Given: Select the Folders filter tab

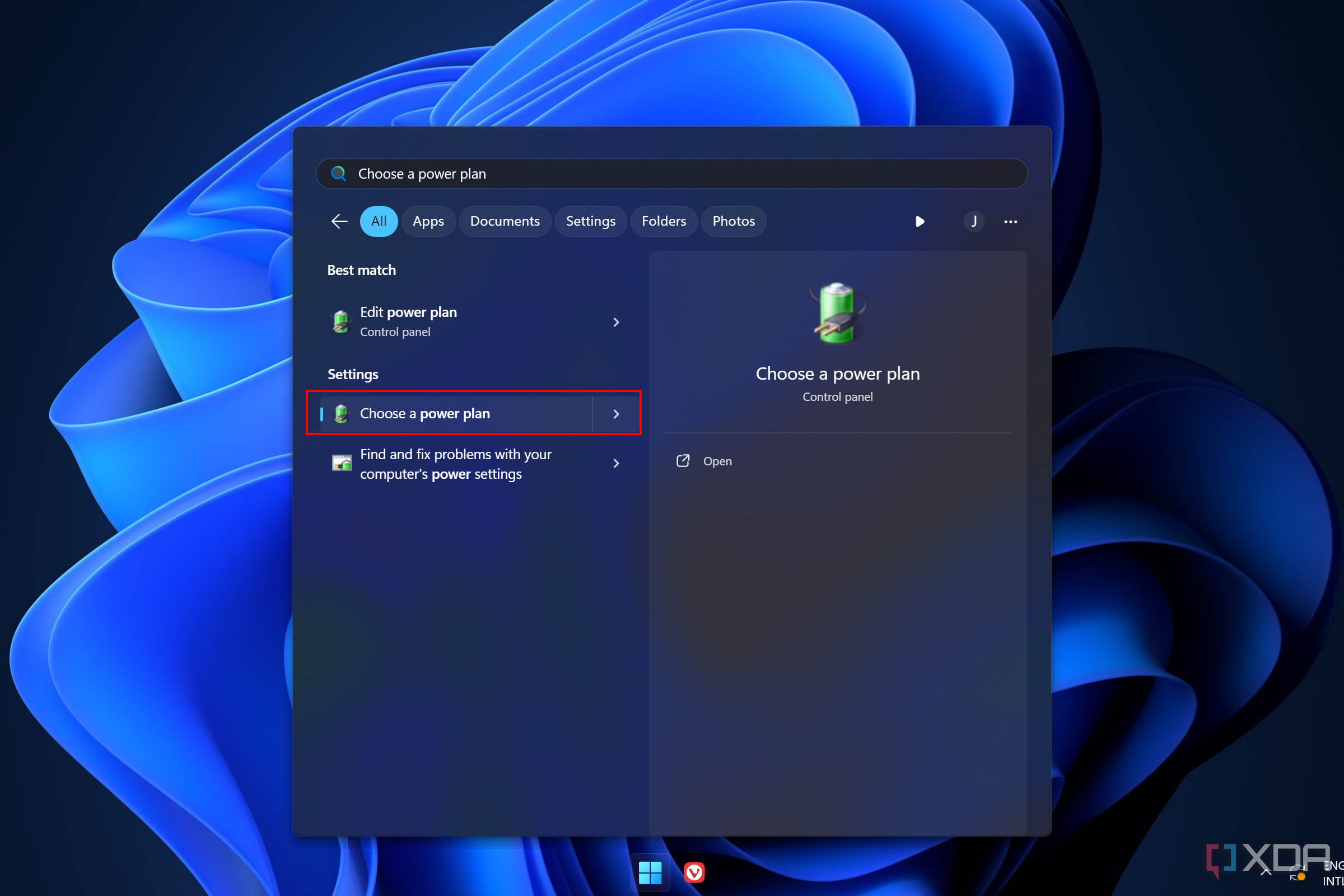Looking at the screenshot, I should 663,221.
